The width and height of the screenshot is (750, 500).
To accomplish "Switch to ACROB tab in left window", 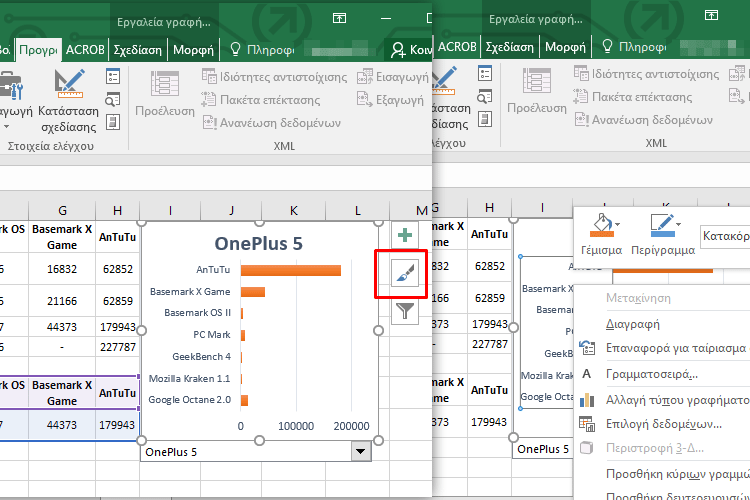I will (85, 50).
